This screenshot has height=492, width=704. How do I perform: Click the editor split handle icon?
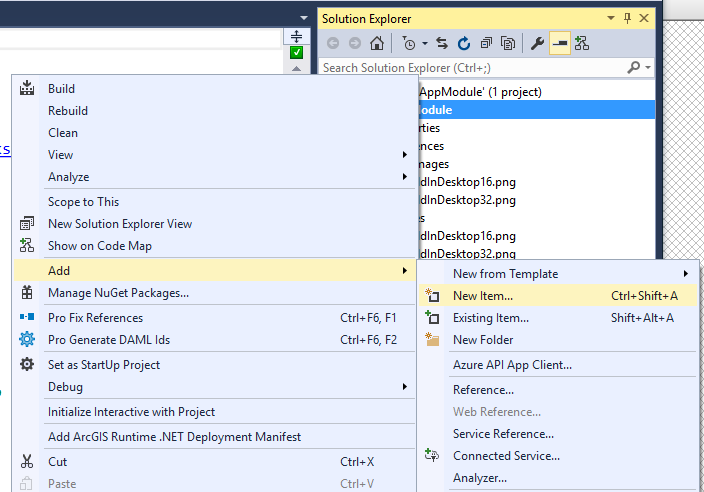pyautogui.click(x=296, y=36)
